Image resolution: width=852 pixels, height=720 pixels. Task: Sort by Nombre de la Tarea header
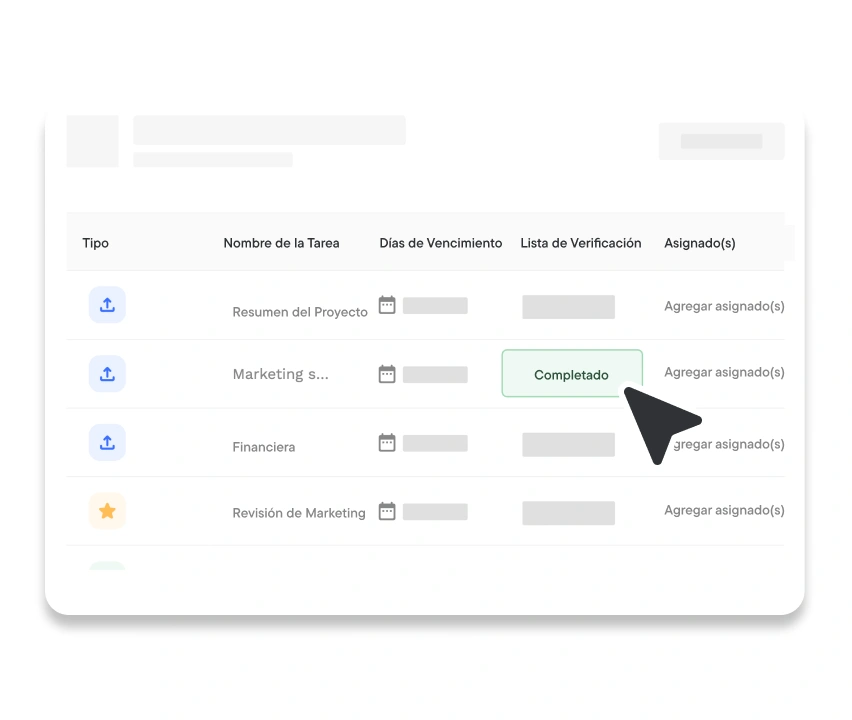(281, 243)
